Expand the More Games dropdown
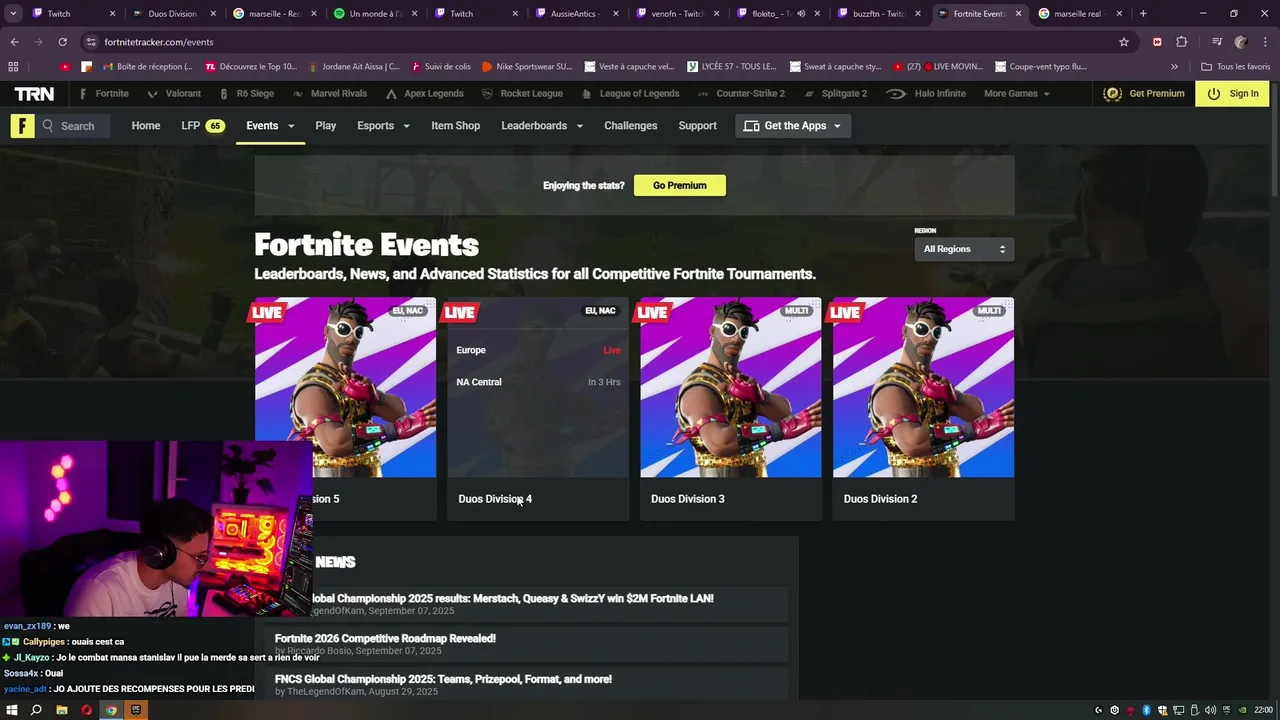This screenshot has width=1280, height=720. 1017,93
